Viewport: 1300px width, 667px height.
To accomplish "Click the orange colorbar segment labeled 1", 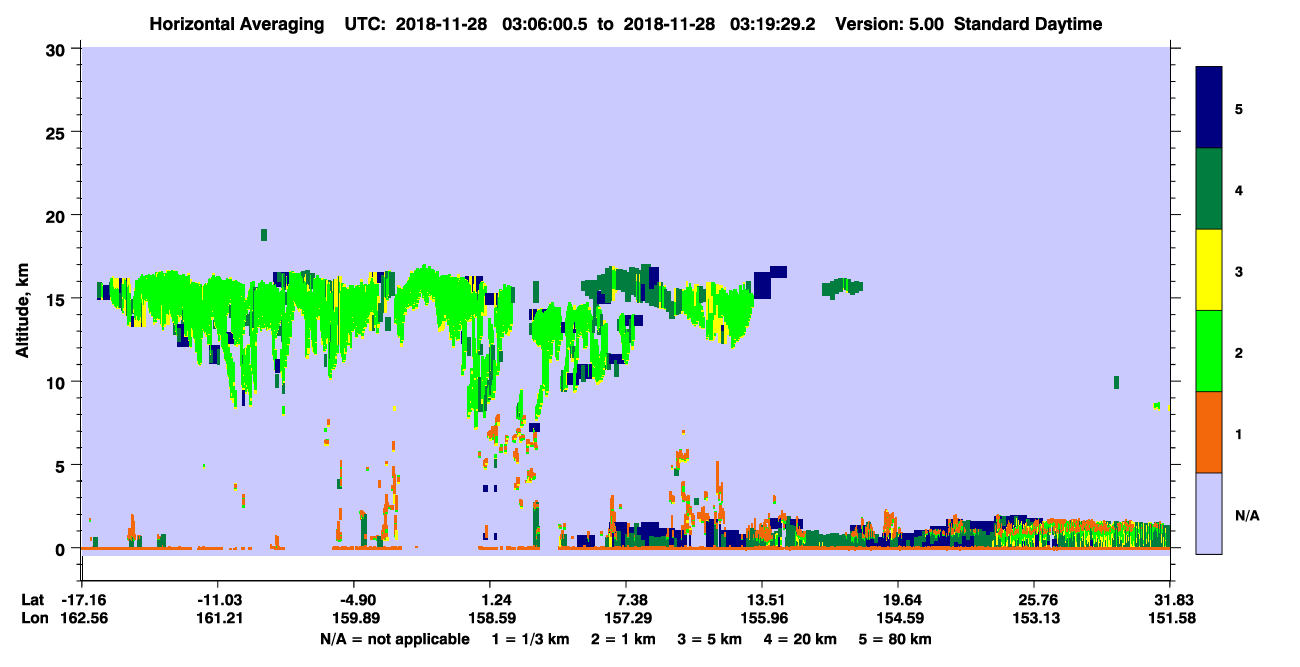I will pyautogui.click(x=1209, y=432).
